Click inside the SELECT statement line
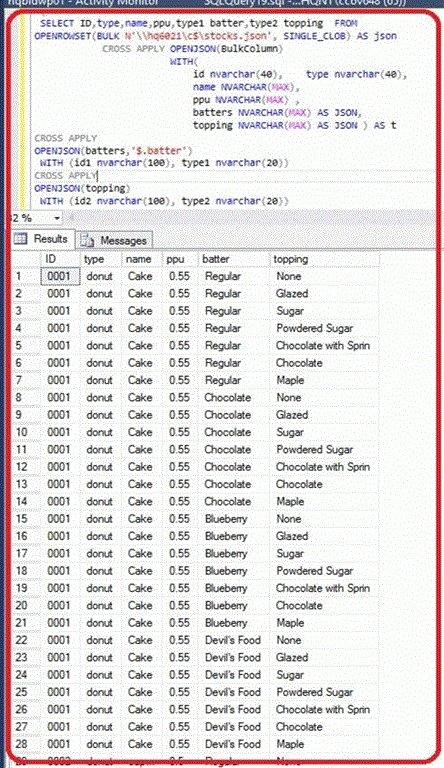The image size is (444, 768). click(x=198, y=23)
